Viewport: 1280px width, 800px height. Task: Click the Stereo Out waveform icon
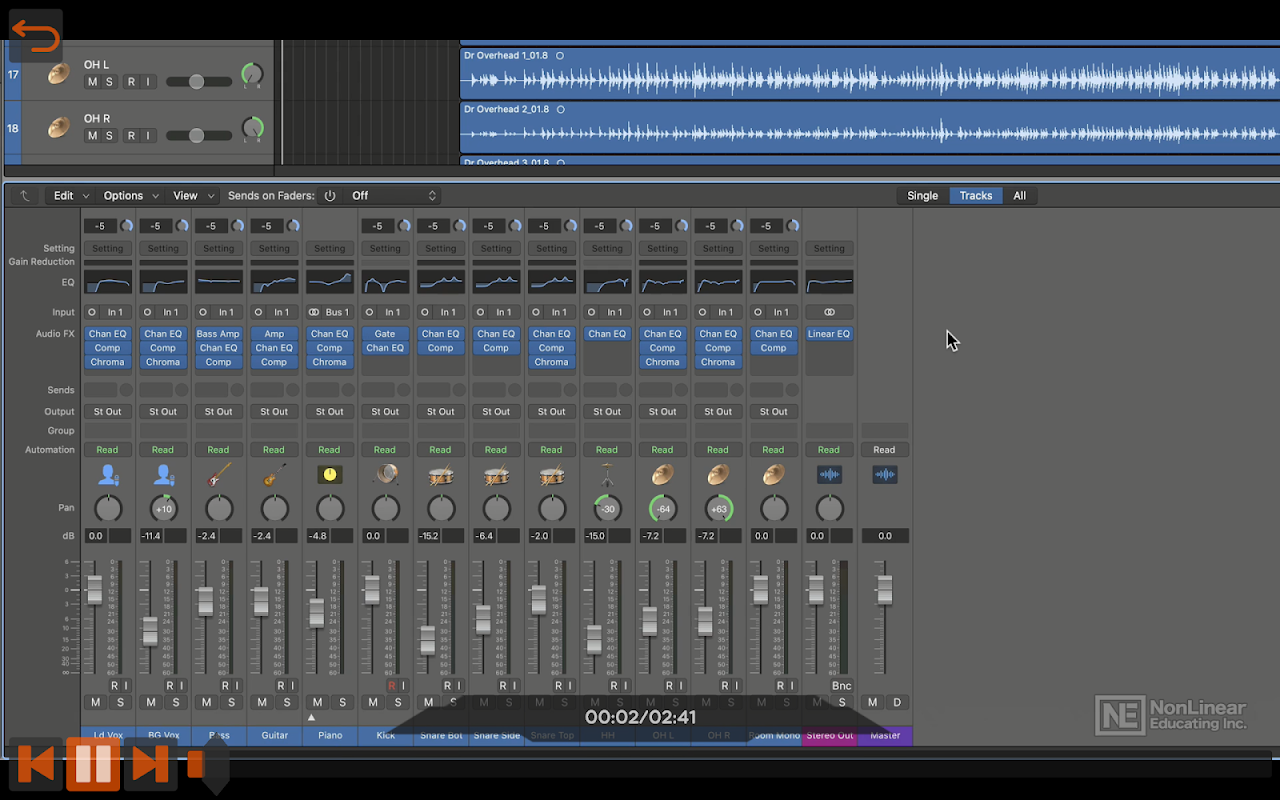(x=829, y=475)
